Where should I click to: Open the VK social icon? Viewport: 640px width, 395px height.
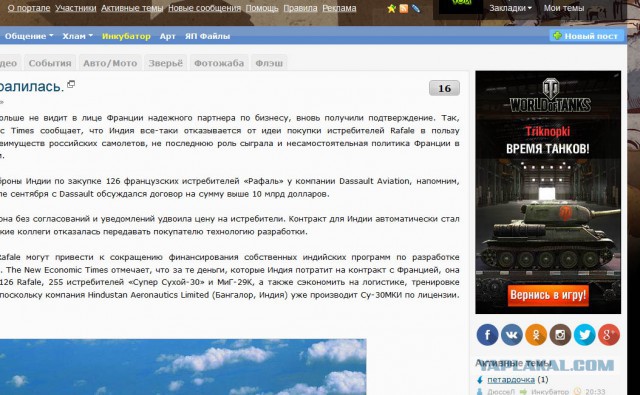coord(511,335)
